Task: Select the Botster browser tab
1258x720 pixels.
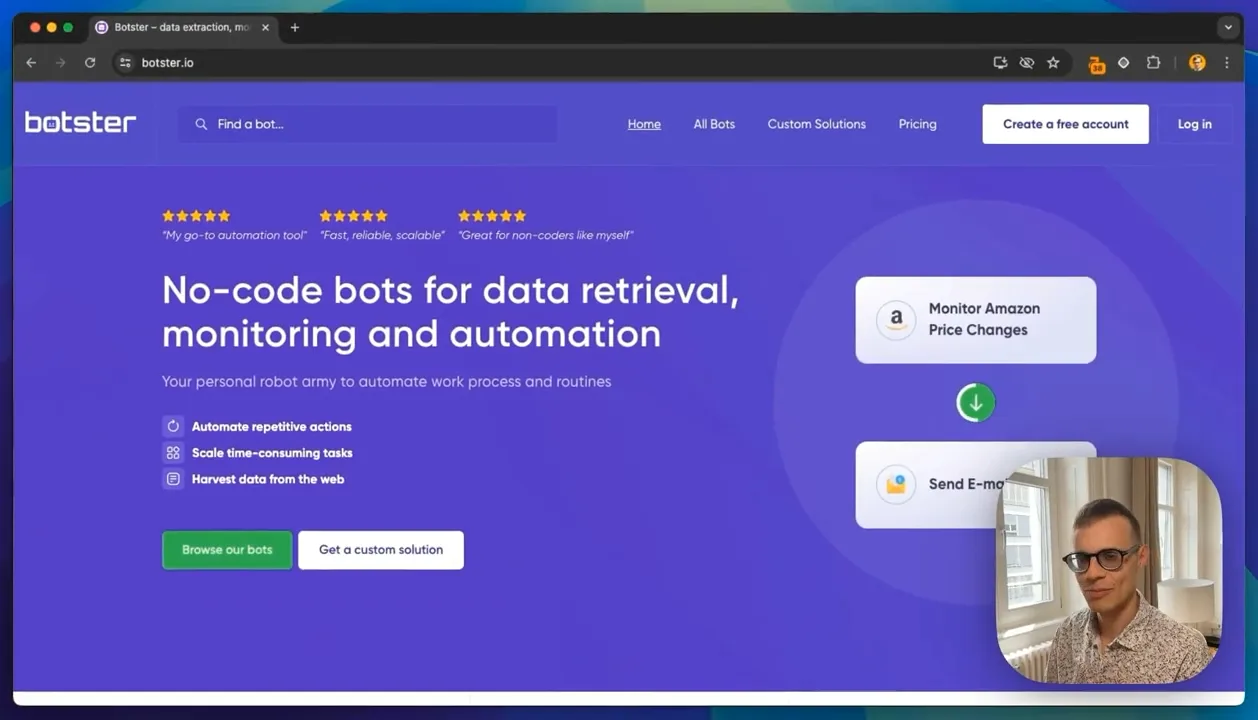Action: [183, 27]
